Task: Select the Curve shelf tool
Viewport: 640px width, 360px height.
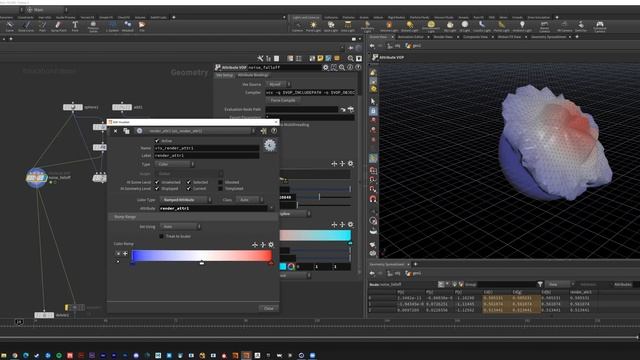Action: click(x=9, y=27)
